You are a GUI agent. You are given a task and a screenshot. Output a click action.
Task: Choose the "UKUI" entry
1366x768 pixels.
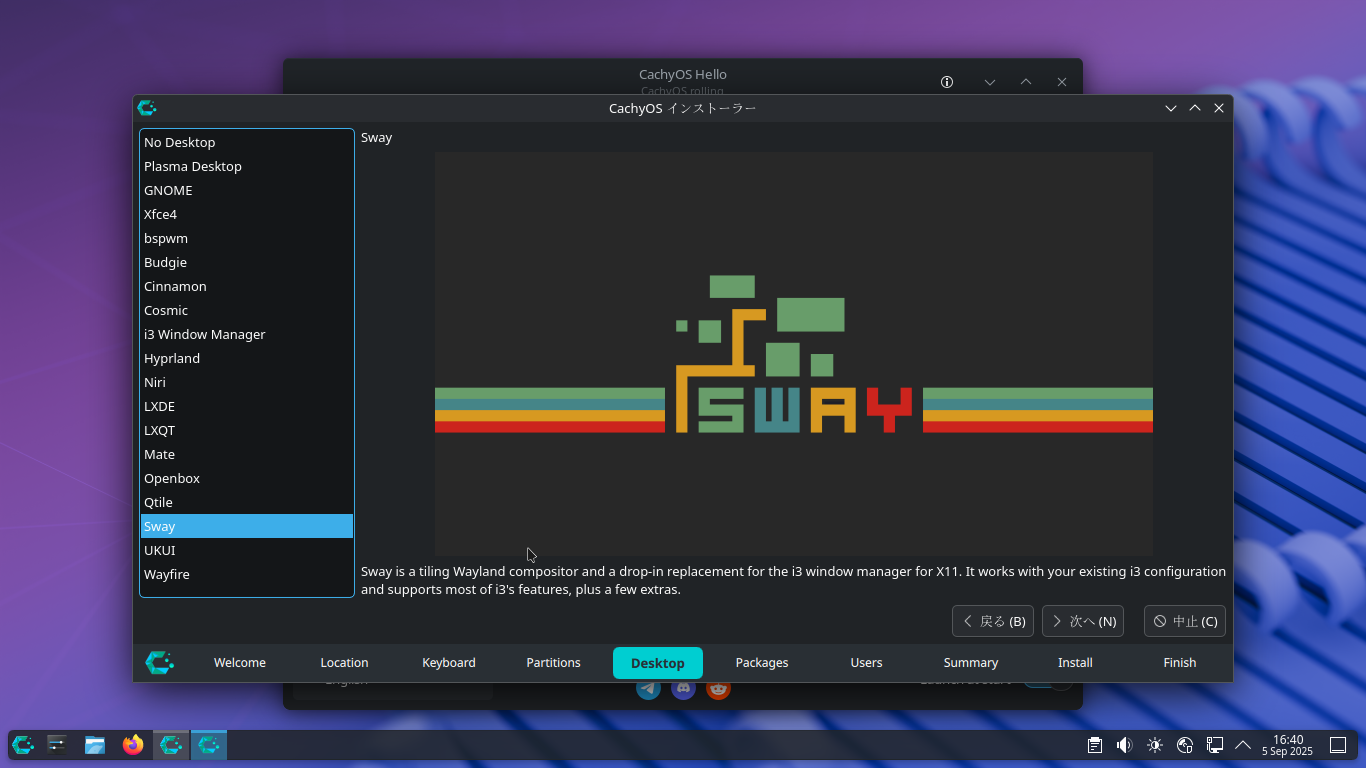pos(247,550)
